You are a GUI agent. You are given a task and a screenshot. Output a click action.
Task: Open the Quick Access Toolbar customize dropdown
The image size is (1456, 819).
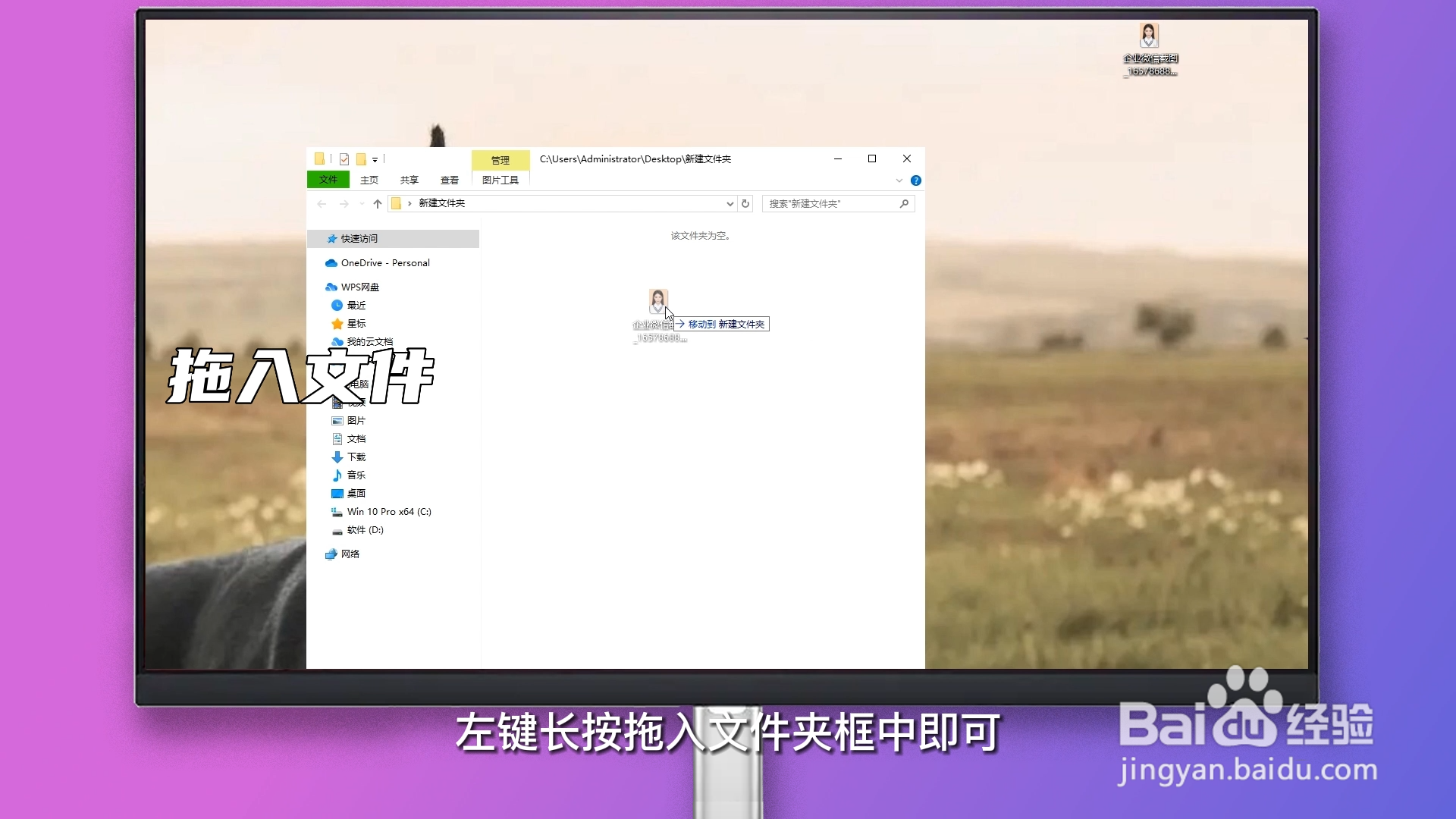[375, 159]
